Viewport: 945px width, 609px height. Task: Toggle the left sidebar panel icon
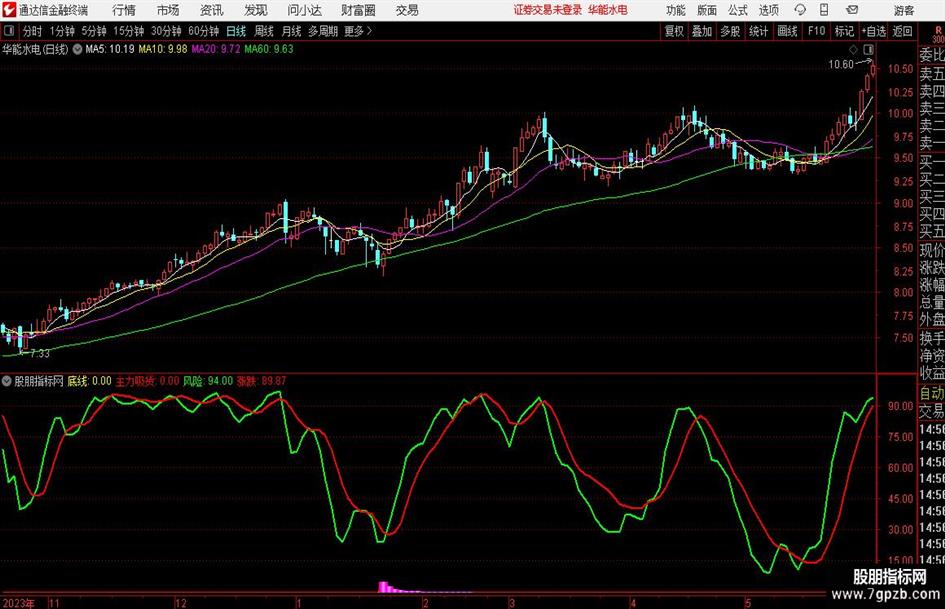(9, 31)
